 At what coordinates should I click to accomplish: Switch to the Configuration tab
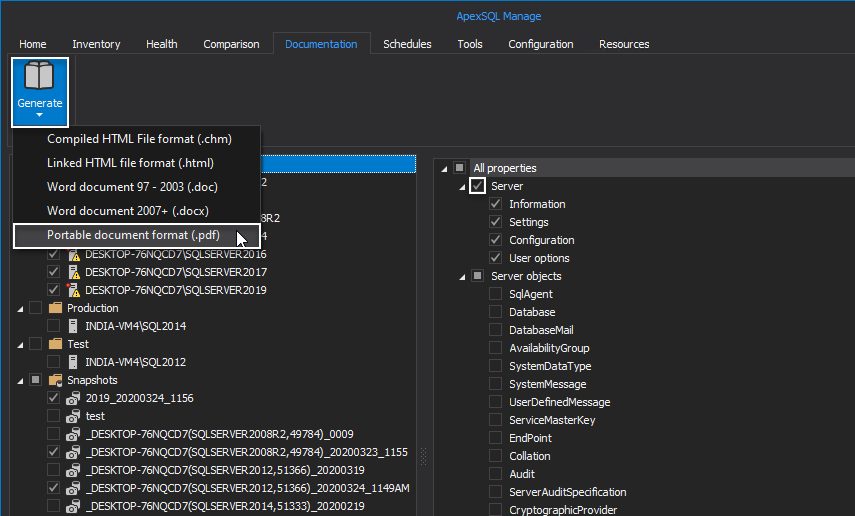point(541,44)
